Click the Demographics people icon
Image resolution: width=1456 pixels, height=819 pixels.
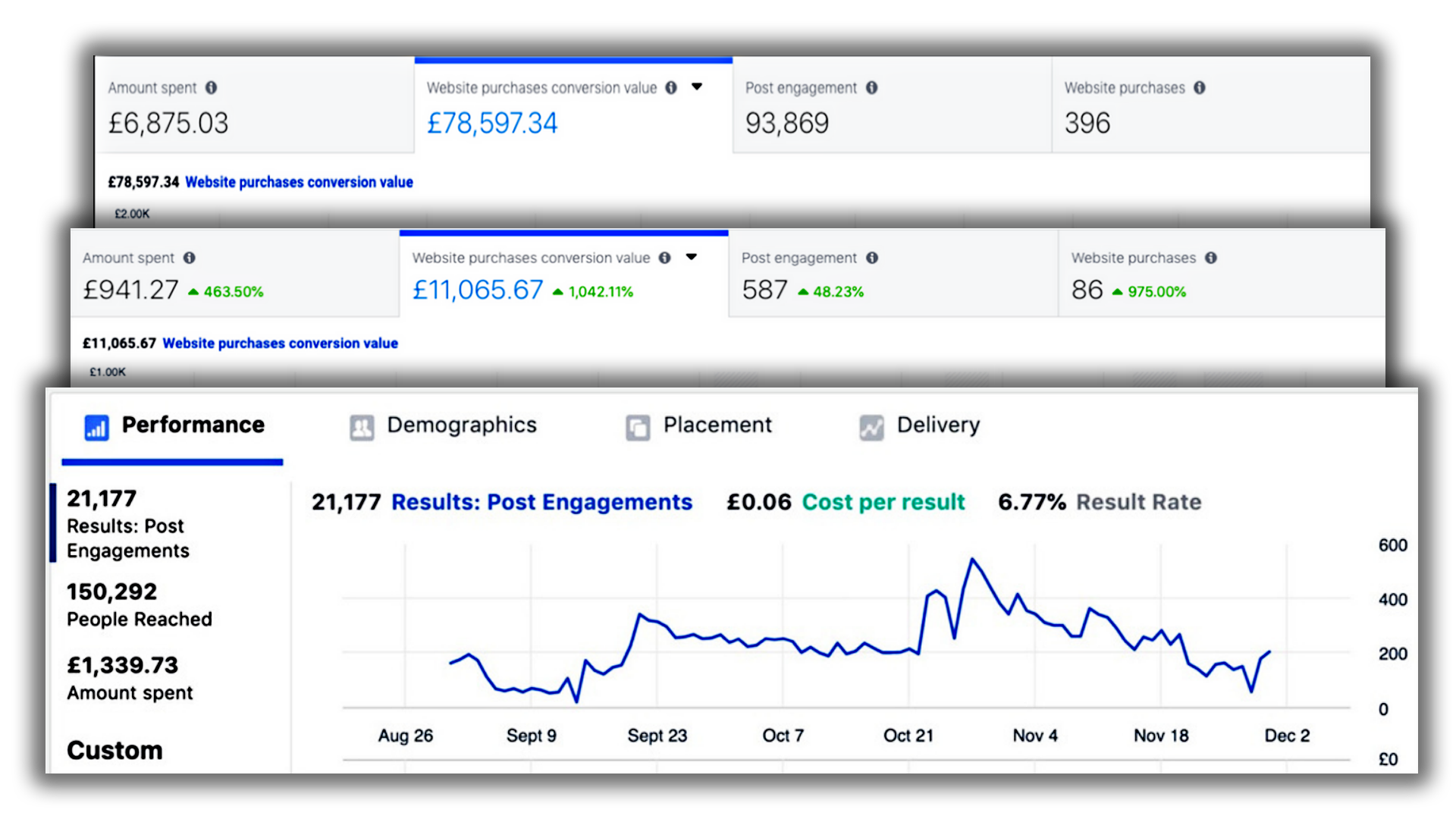coord(362,428)
